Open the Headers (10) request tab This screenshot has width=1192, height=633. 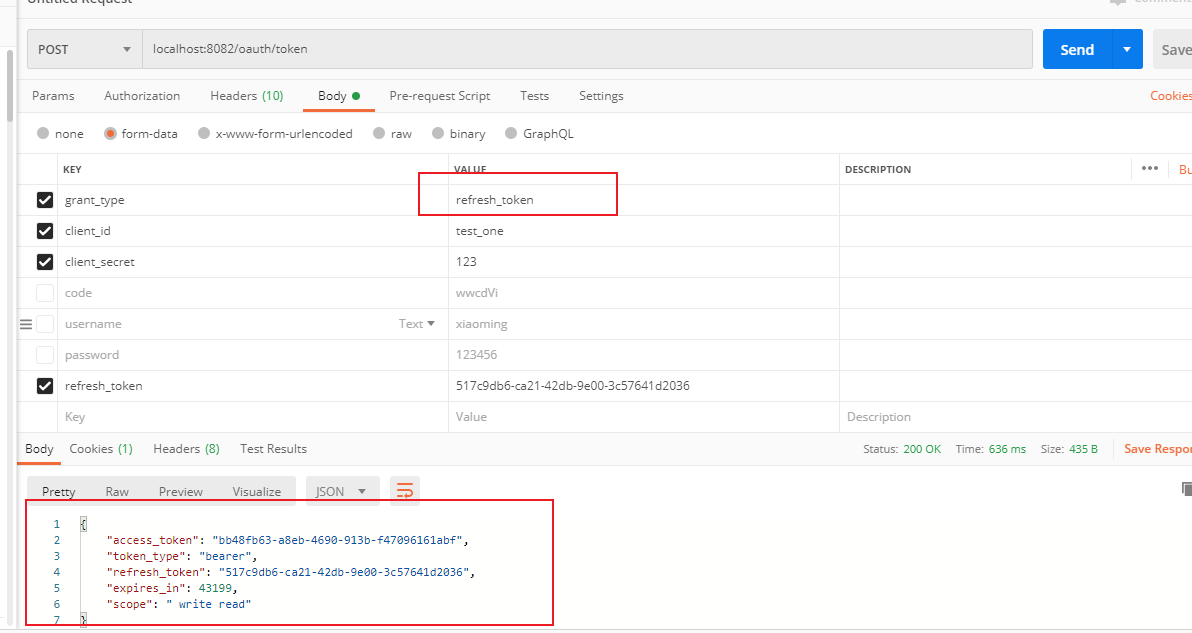[246, 95]
